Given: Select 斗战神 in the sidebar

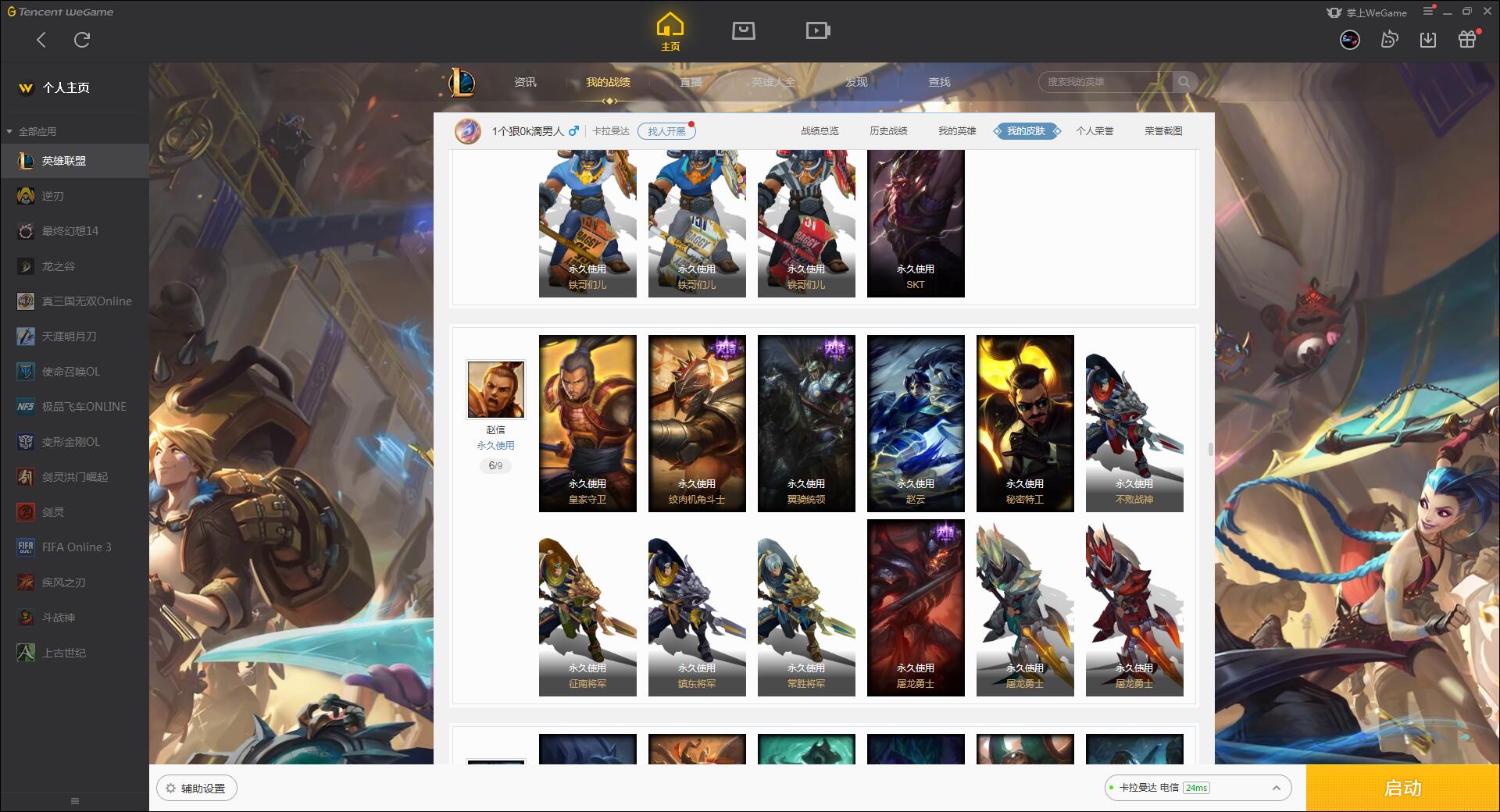Looking at the screenshot, I should (74, 618).
